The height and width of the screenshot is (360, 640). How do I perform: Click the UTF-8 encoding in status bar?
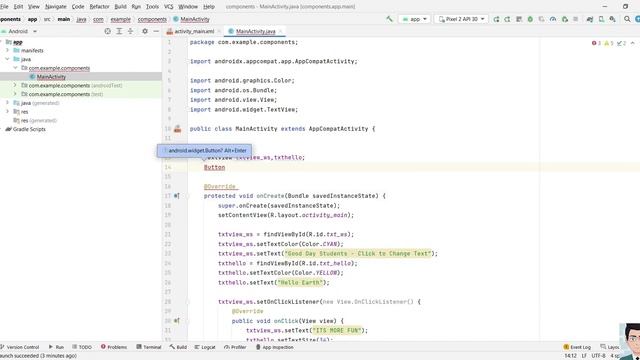[598, 356]
